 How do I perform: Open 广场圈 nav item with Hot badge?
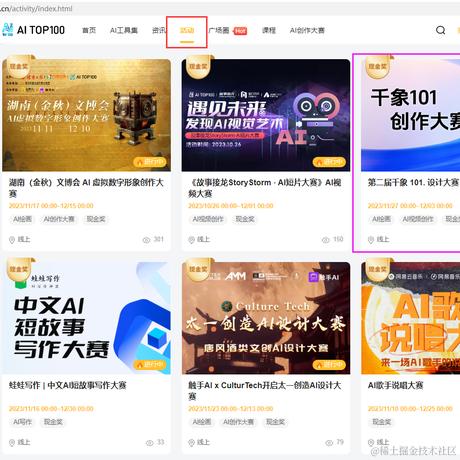(x=228, y=30)
